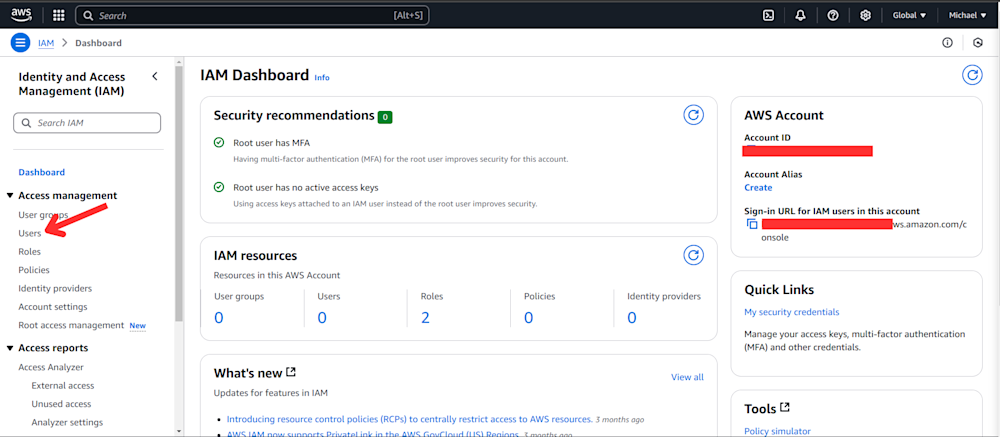
Task: Copy the sign-in URL for IAM users
Action: tap(752, 224)
